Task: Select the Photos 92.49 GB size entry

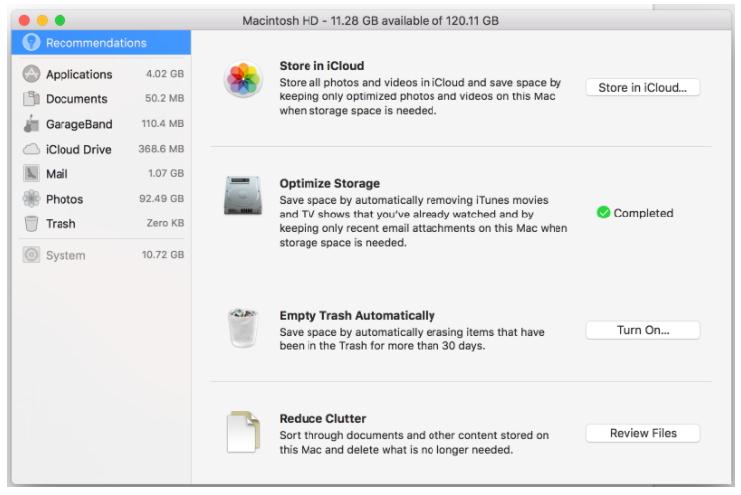Action: 161,199
